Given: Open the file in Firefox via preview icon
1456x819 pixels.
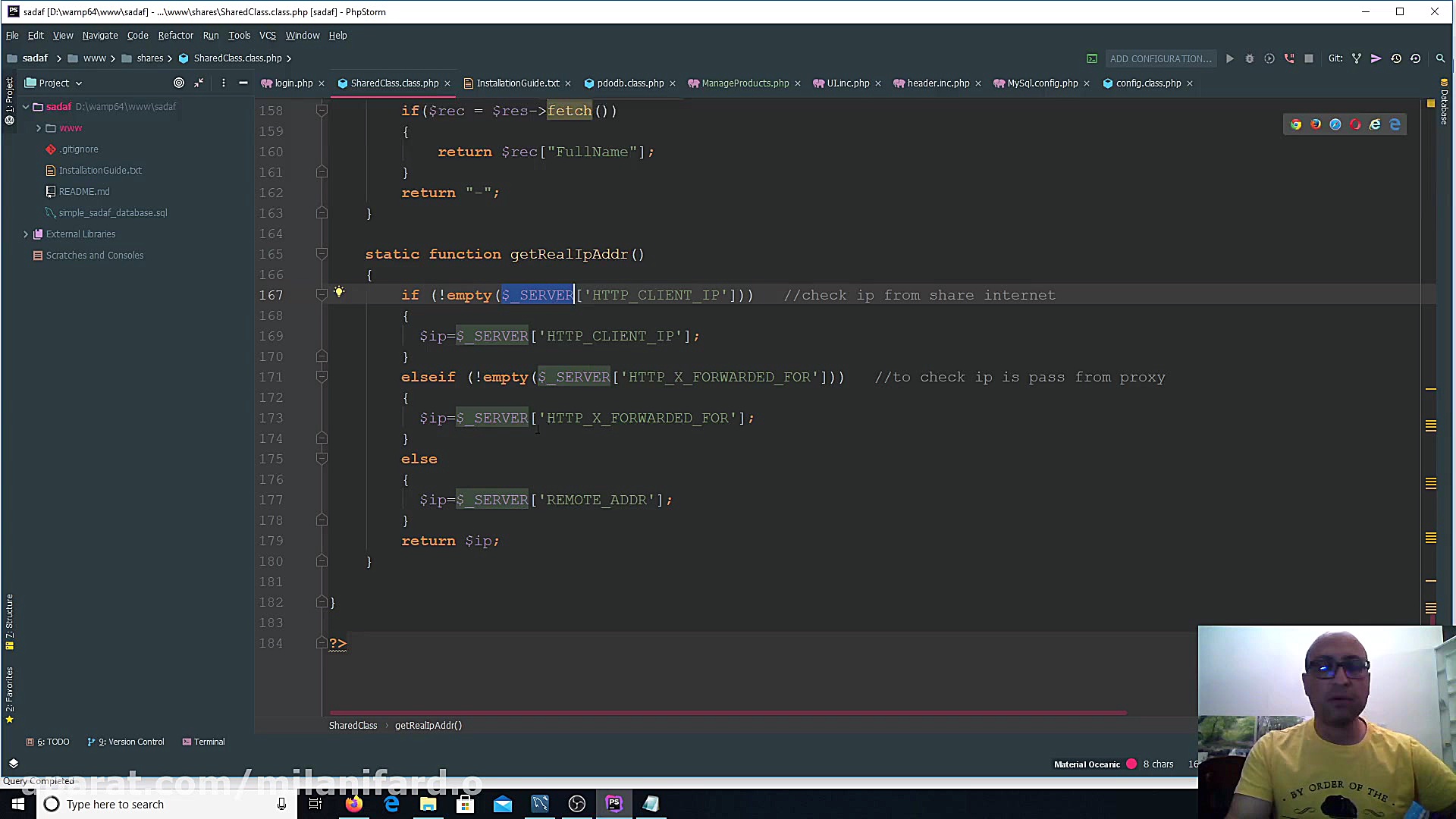Looking at the screenshot, I should (1316, 124).
